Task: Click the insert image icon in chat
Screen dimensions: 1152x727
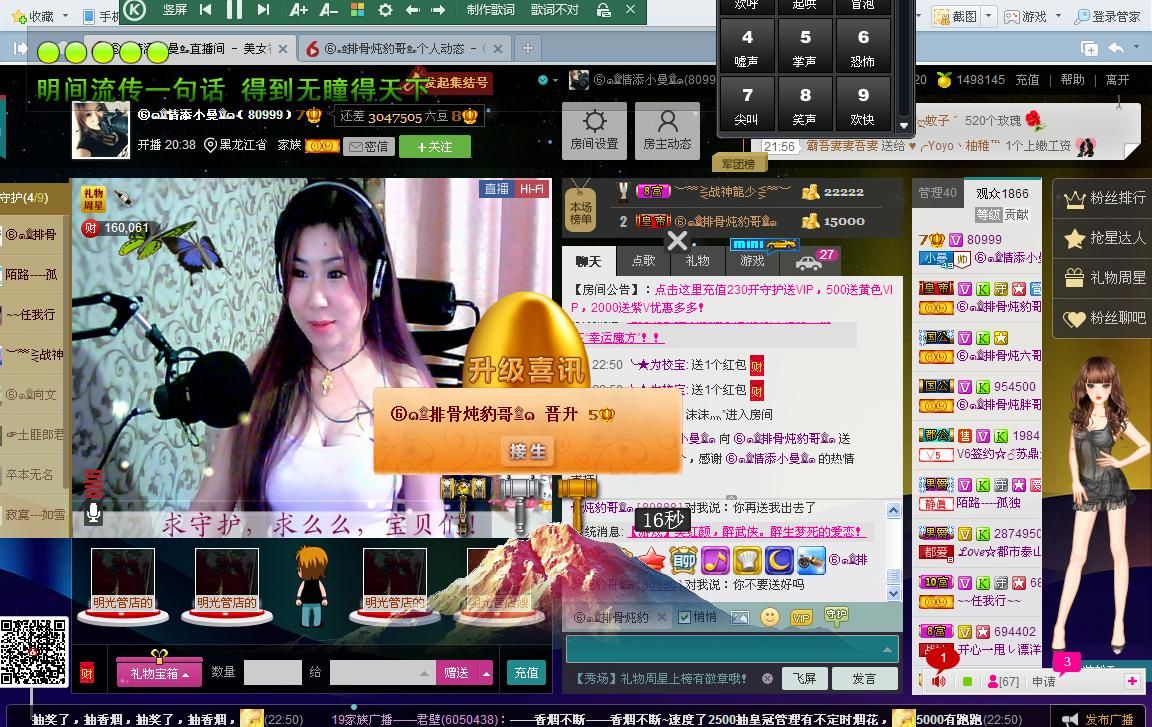Action: click(740, 617)
